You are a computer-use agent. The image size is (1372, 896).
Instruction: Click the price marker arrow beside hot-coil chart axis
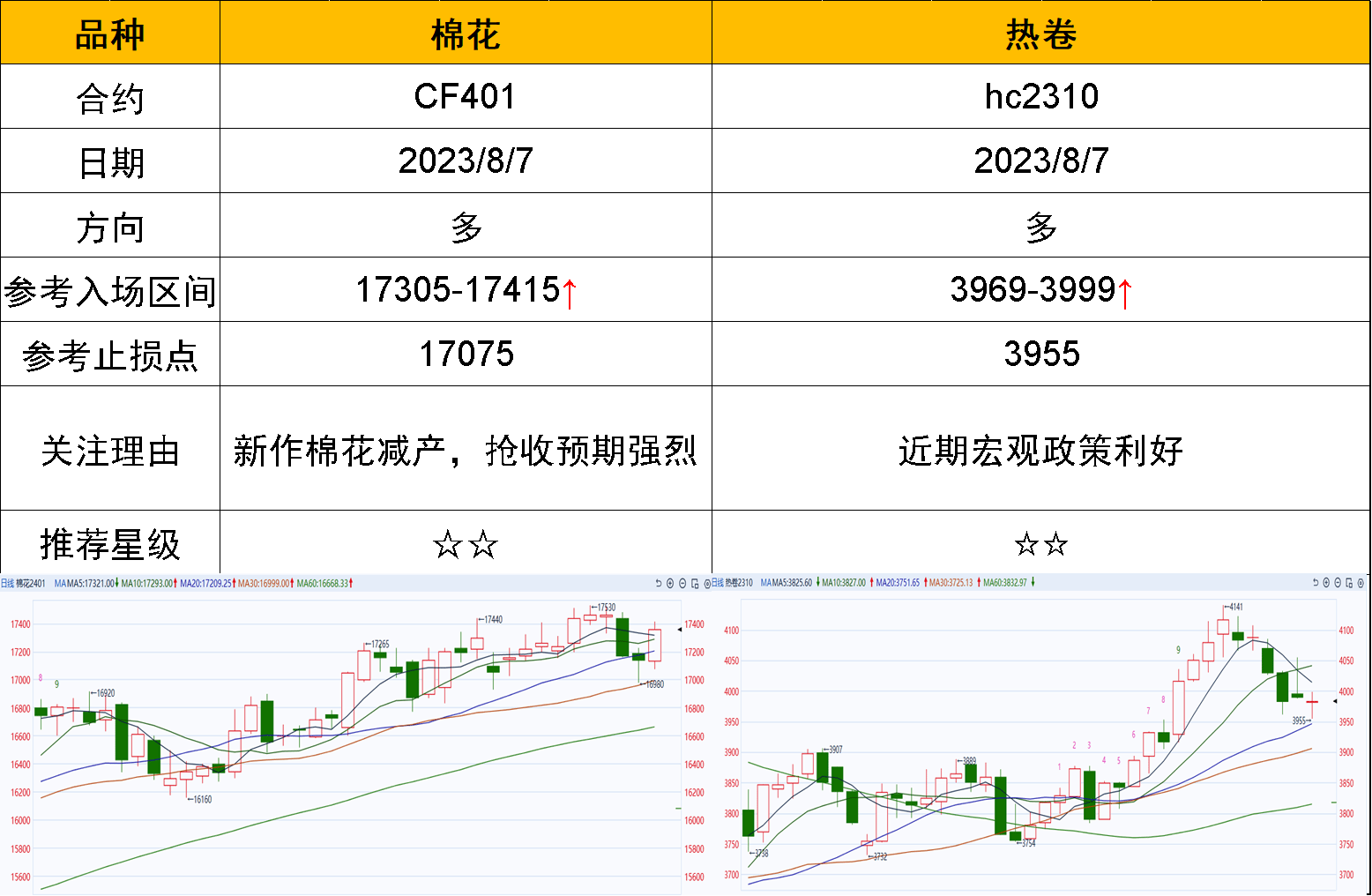(x=1335, y=702)
